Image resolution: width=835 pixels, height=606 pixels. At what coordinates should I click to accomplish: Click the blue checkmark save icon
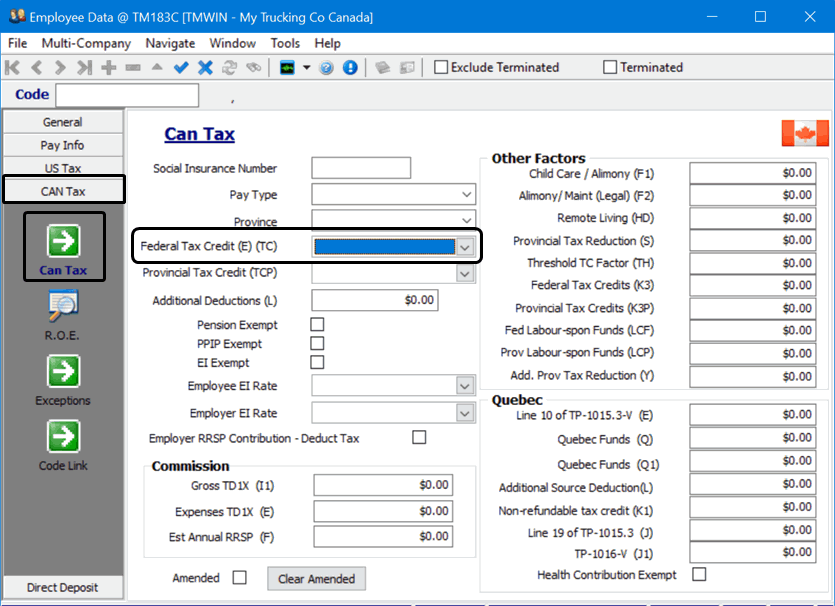pos(181,68)
